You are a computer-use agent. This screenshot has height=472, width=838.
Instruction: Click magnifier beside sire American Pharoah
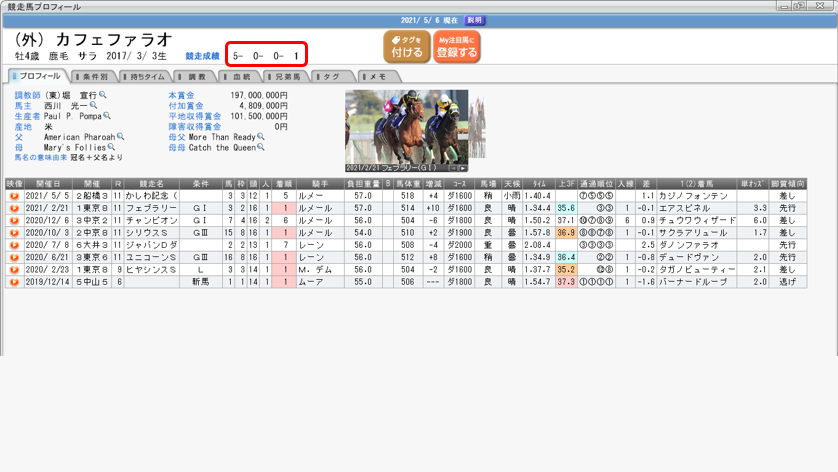click(121, 137)
